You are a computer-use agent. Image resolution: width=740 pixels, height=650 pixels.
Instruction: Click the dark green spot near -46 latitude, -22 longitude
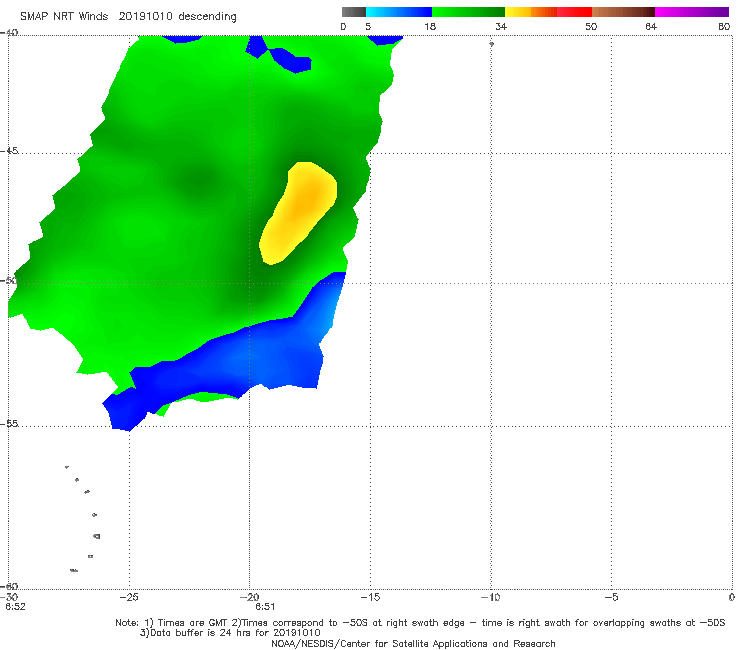[196, 179]
